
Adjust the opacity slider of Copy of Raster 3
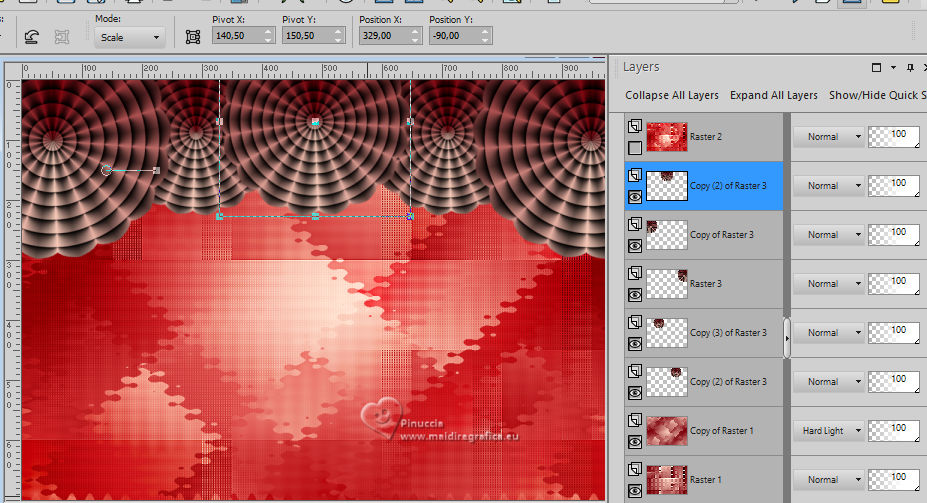tap(893, 235)
